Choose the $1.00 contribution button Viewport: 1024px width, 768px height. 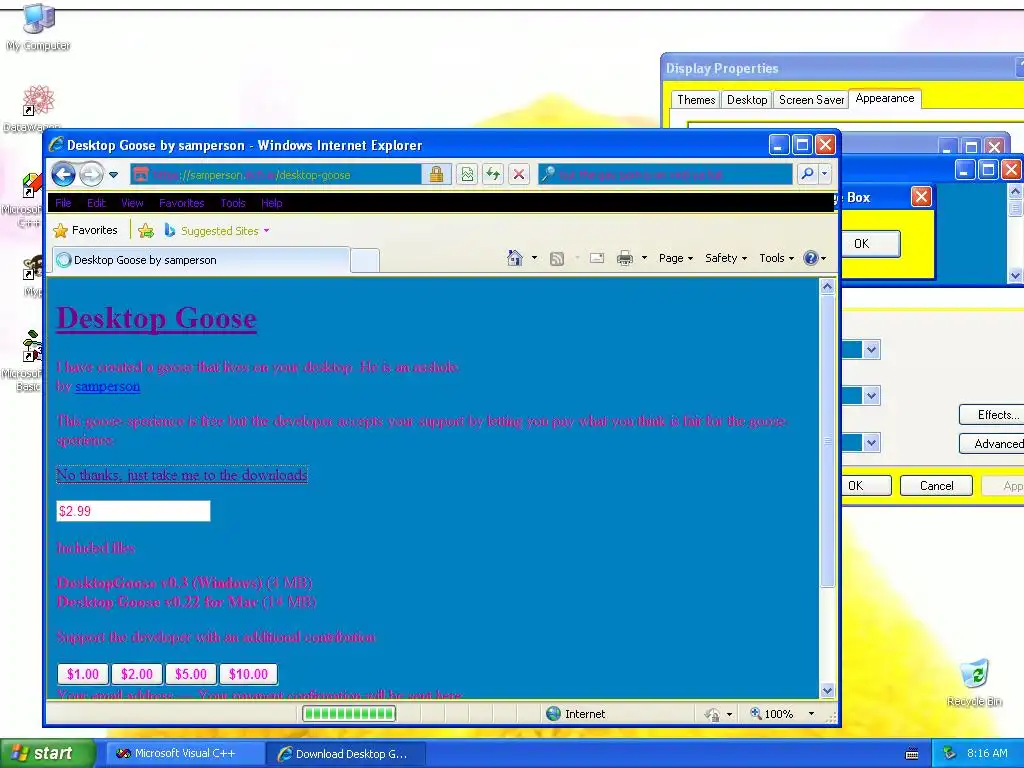point(83,674)
